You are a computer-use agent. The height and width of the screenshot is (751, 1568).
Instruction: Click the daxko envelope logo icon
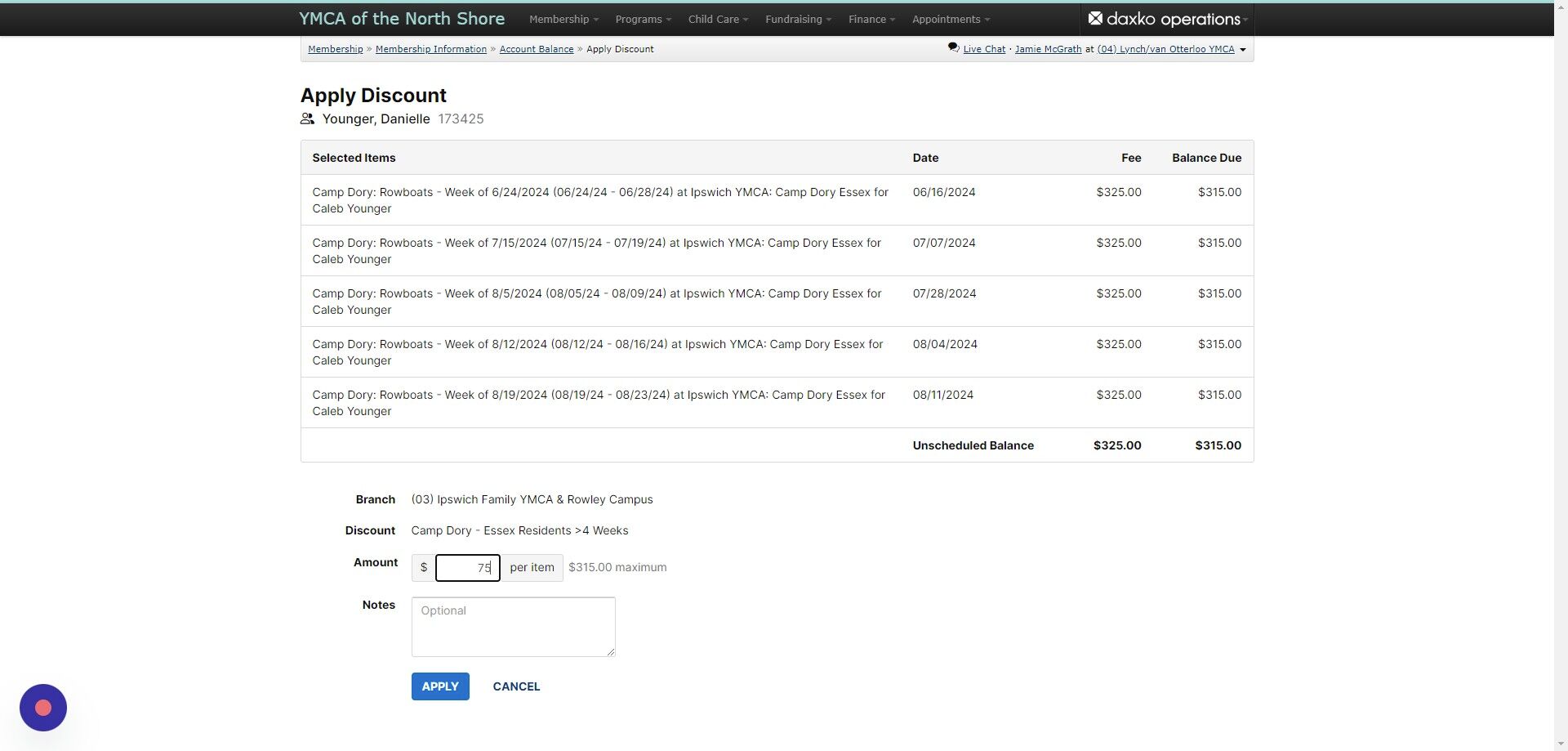pos(1095,19)
